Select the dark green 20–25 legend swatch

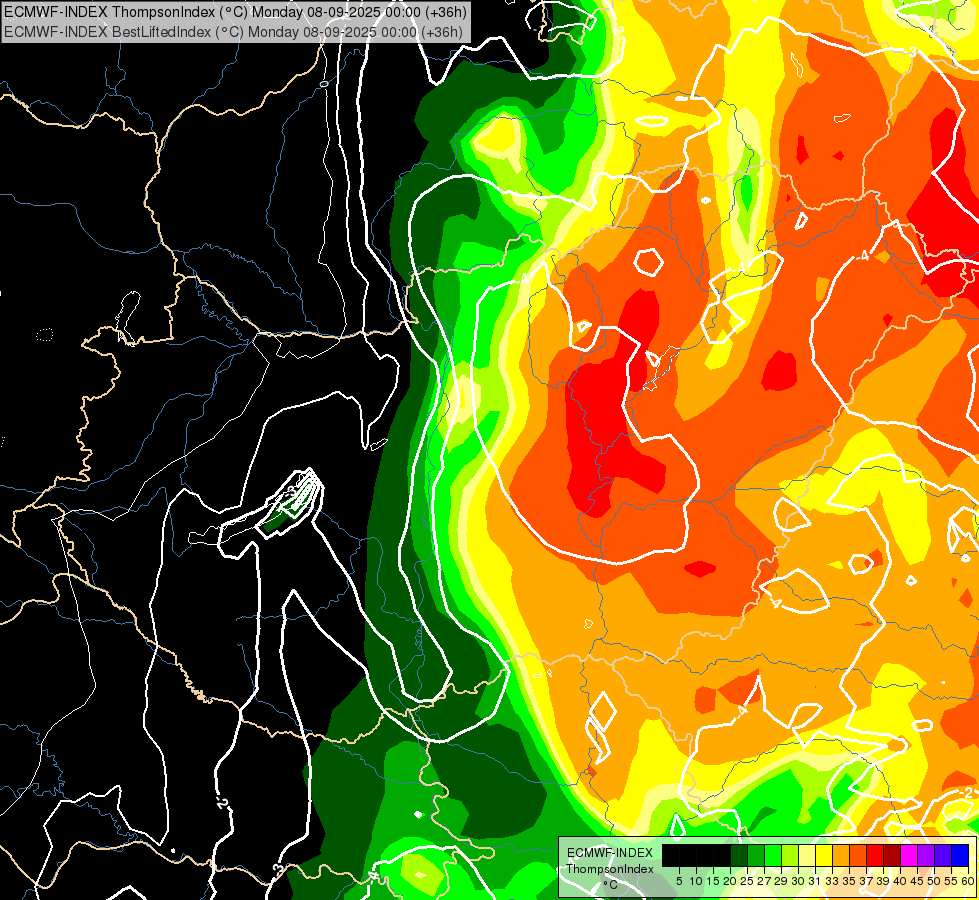click(x=739, y=856)
